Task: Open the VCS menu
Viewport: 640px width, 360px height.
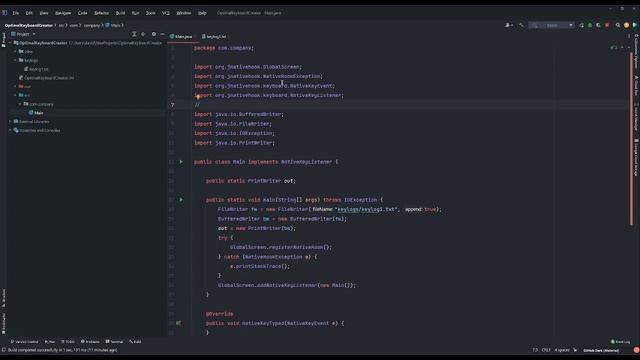Action: pos(166,13)
